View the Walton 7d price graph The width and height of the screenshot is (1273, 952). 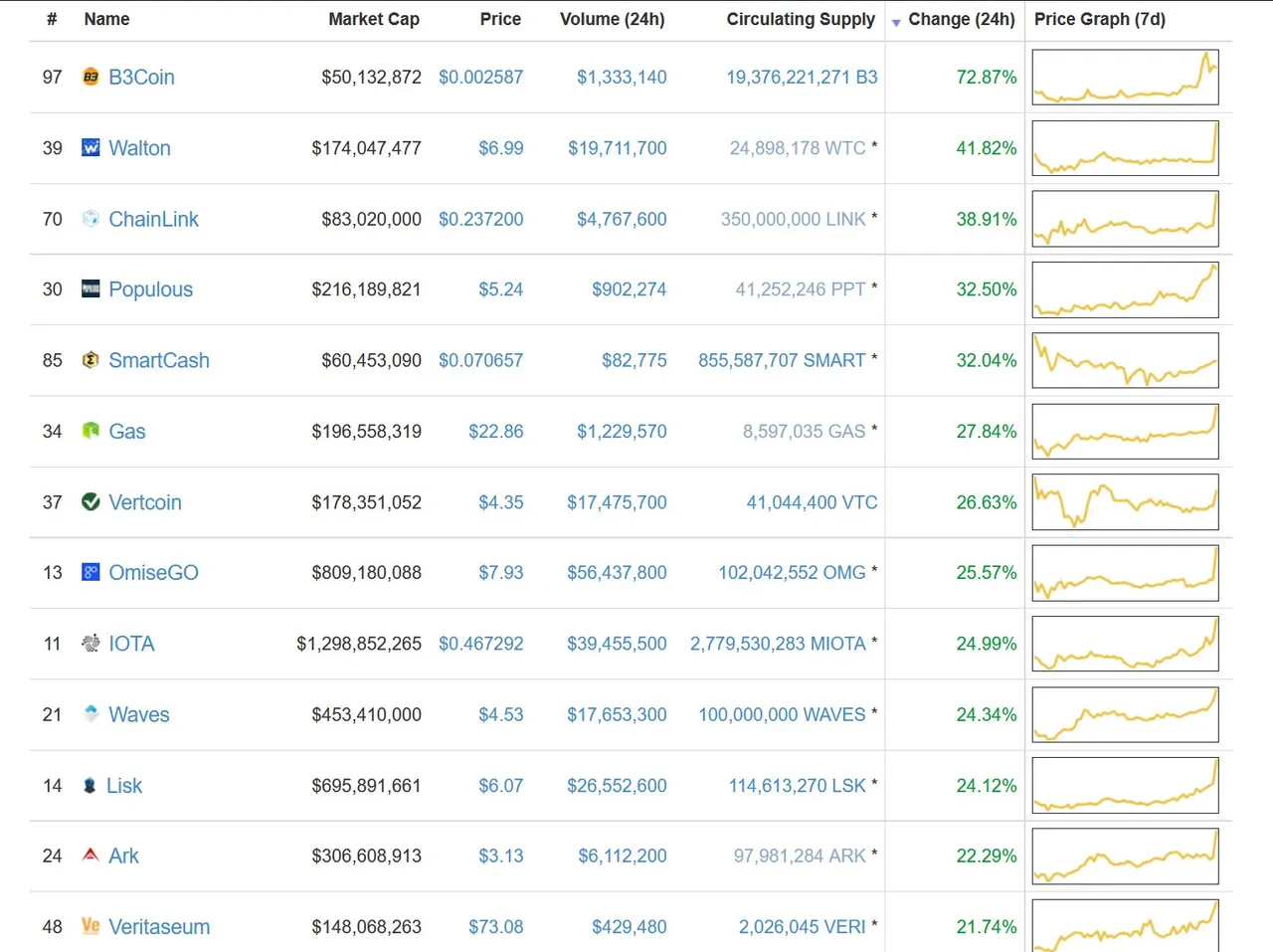coord(1125,147)
